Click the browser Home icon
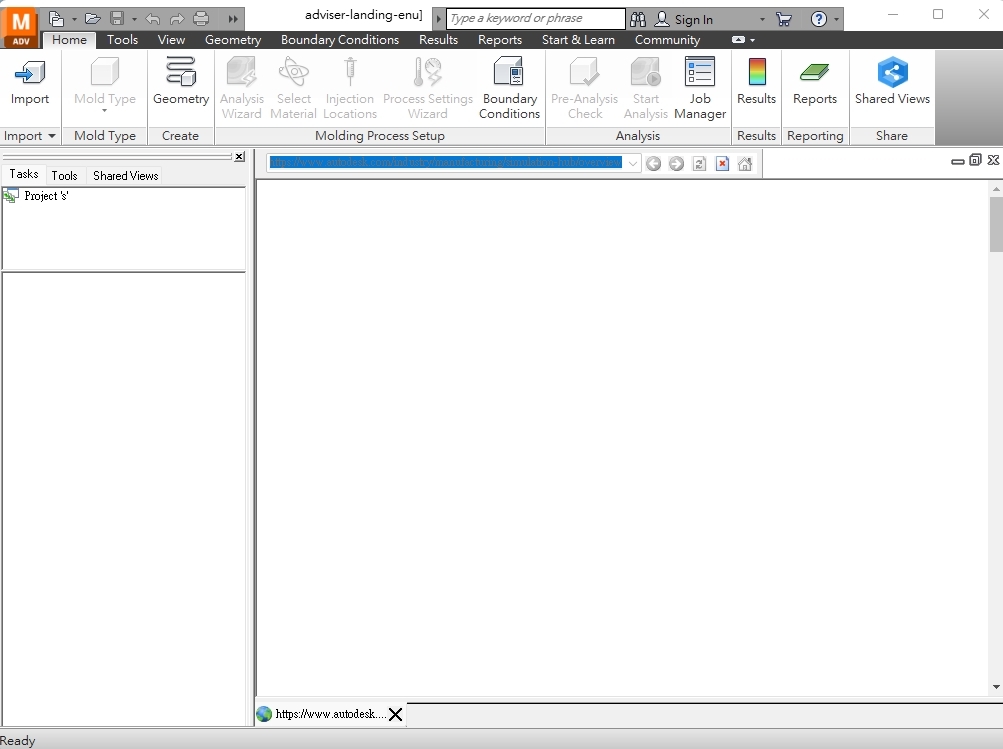 coord(745,164)
